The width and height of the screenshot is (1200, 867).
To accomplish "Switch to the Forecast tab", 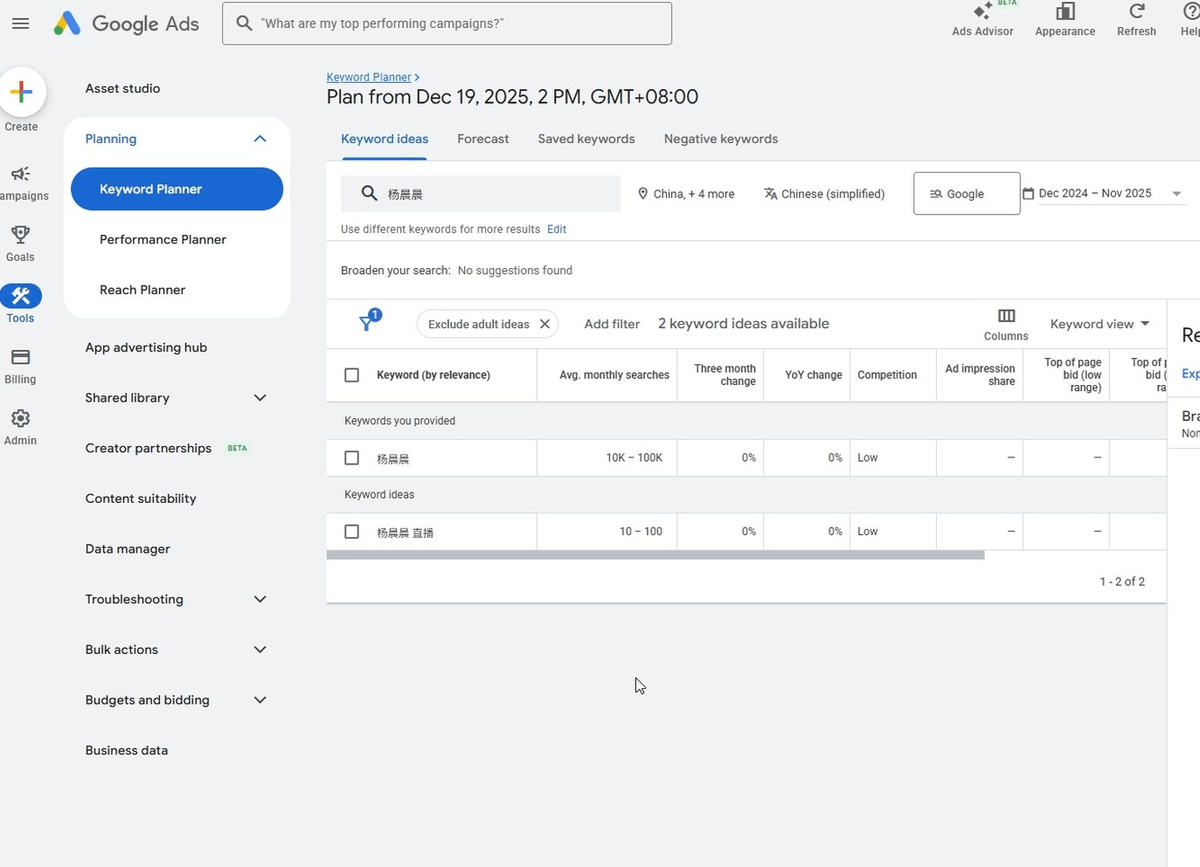I will click(483, 139).
